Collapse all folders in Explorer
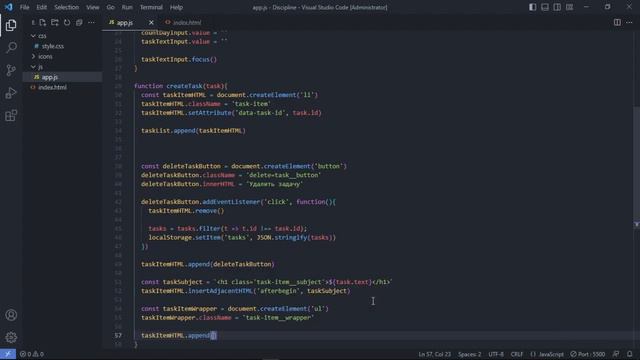The width and height of the screenshot is (640, 360). [79, 22]
